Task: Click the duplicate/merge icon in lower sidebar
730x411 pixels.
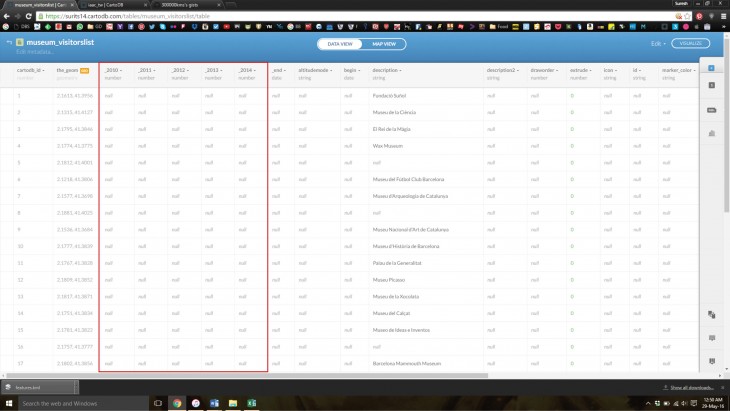Action: [711, 313]
